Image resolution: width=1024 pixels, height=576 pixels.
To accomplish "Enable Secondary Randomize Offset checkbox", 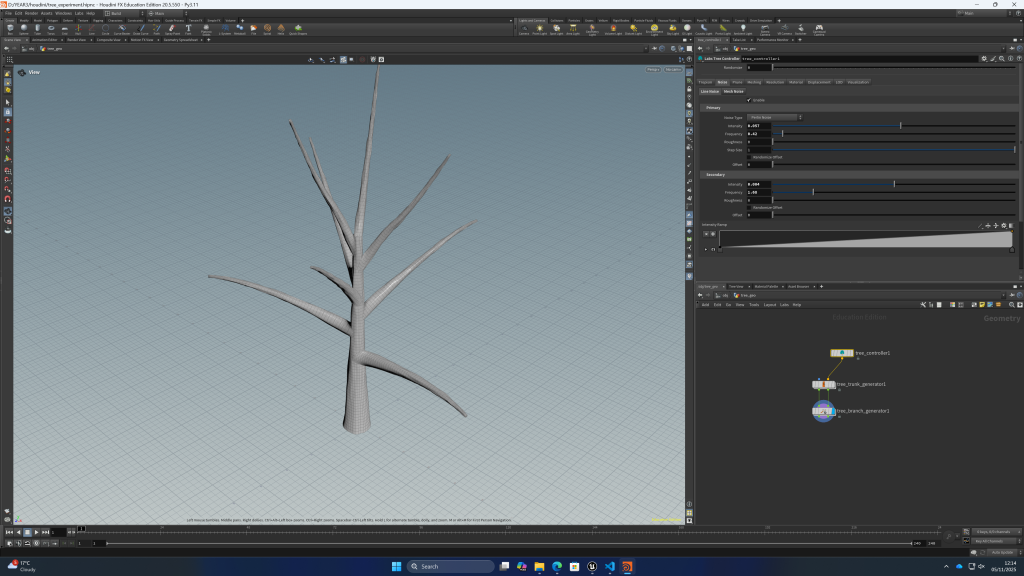I will (x=749, y=207).
